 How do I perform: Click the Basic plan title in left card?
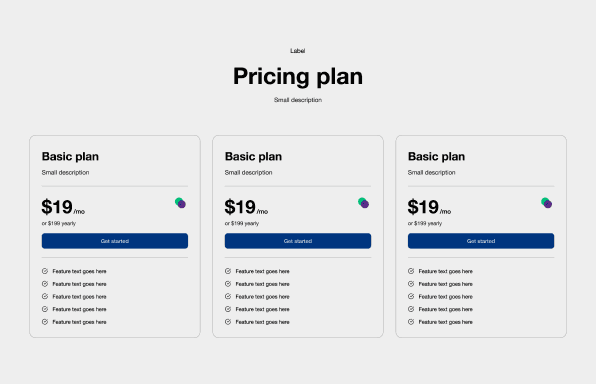point(70,157)
